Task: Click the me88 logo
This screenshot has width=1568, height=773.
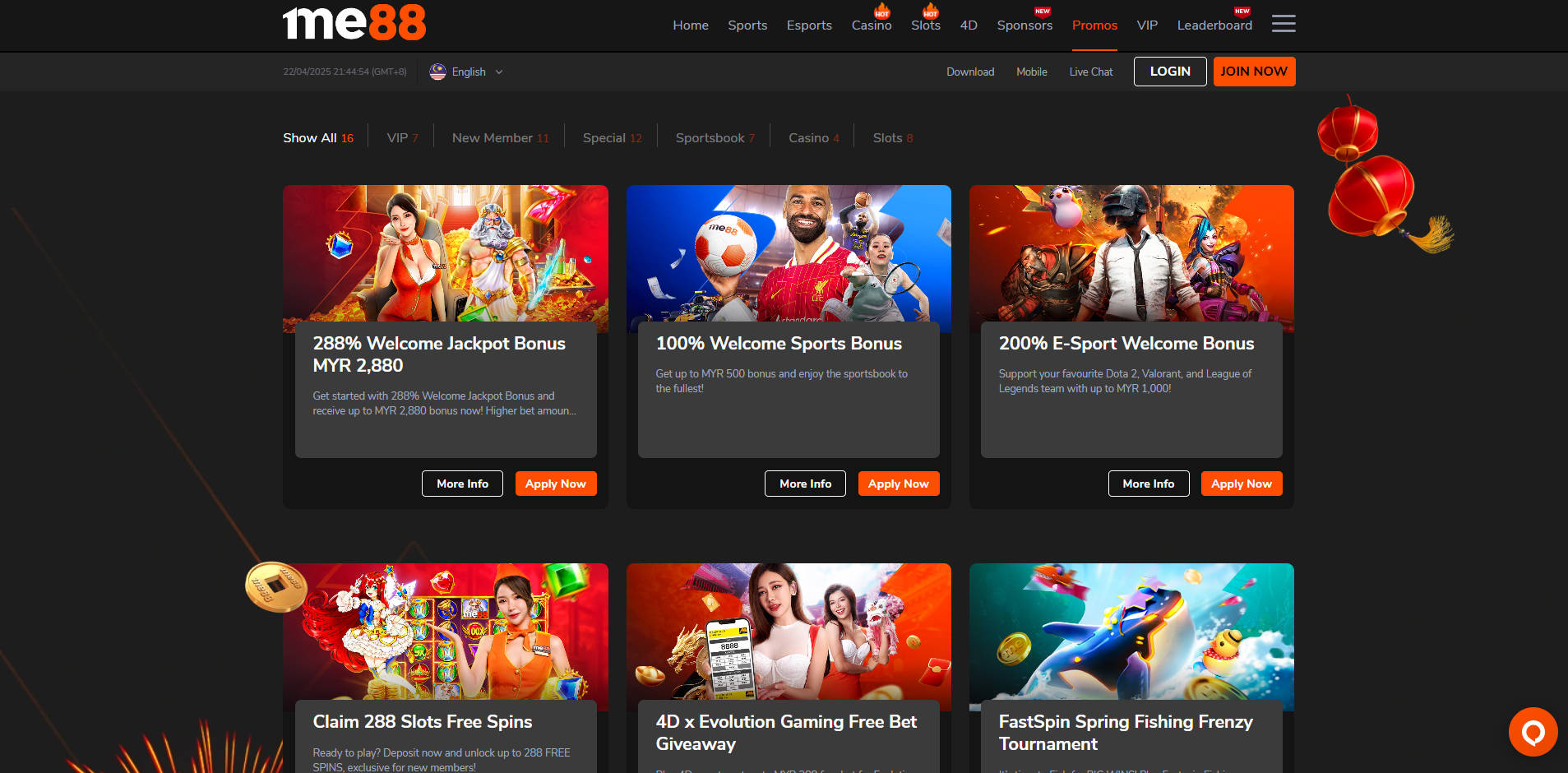Action: tap(354, 23)
